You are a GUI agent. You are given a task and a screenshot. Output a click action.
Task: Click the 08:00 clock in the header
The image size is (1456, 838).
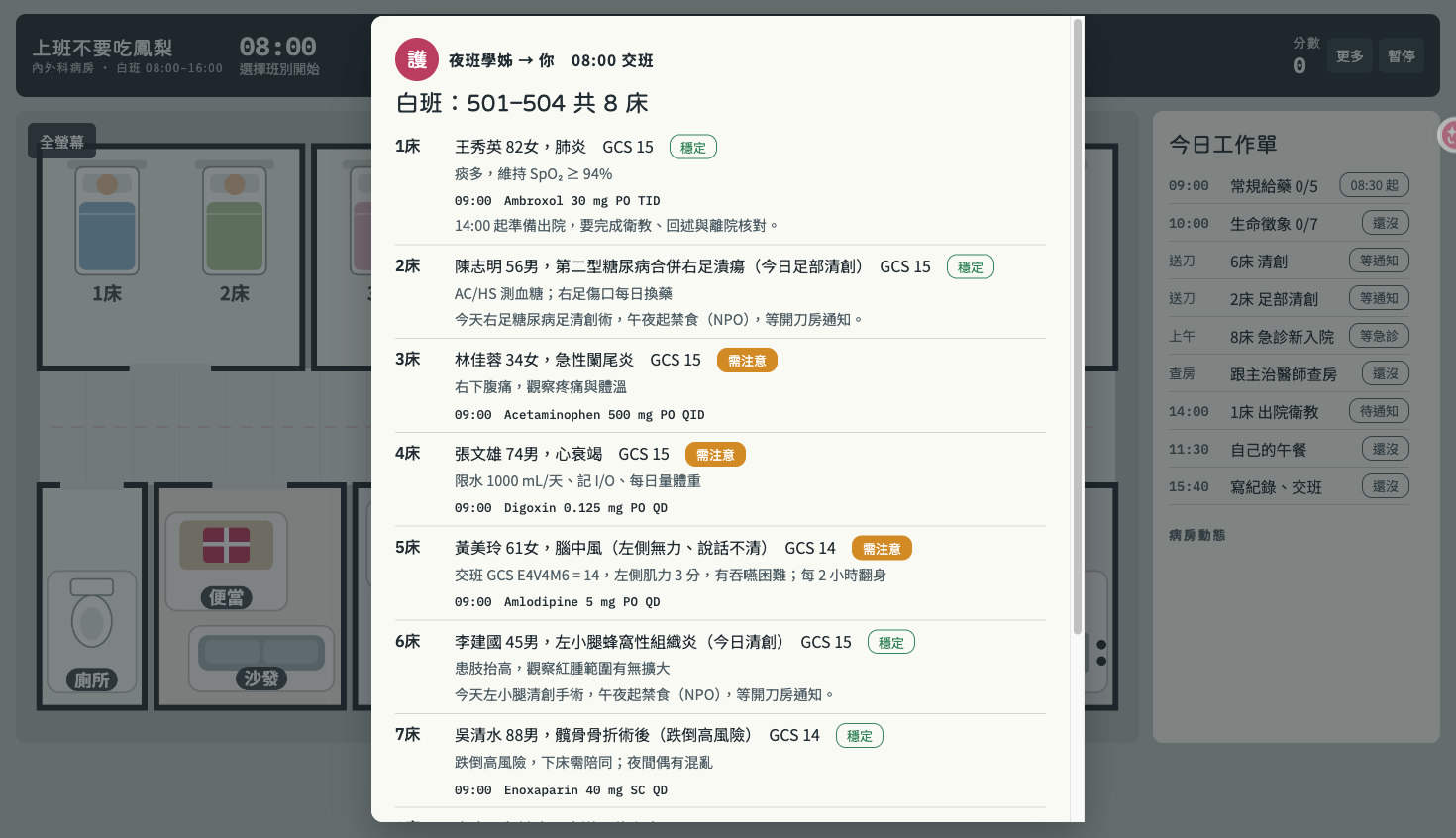[x=277, y=47]
